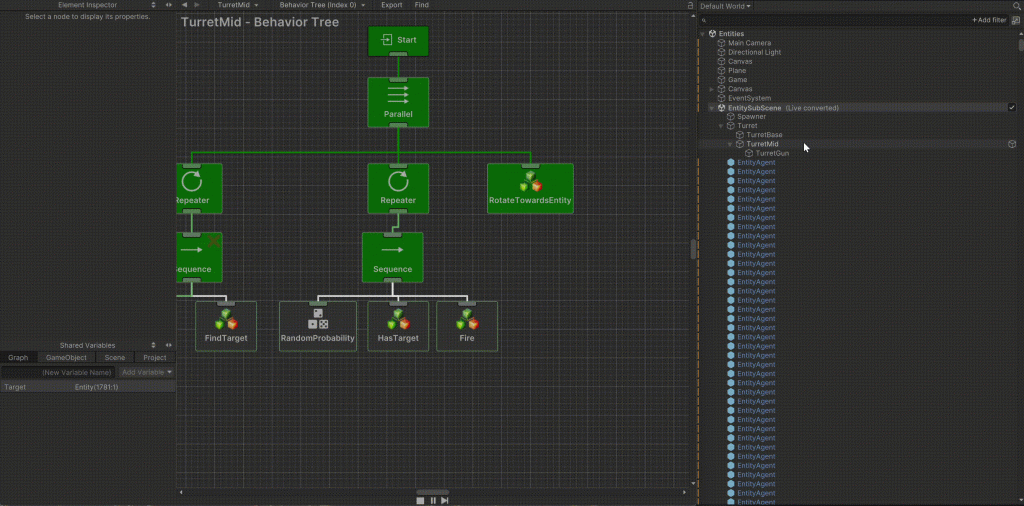Viewport: 1024px width, 506px height.
Task: Select the RotateTowardsEntity task node
Action: (x=530, y=187)
